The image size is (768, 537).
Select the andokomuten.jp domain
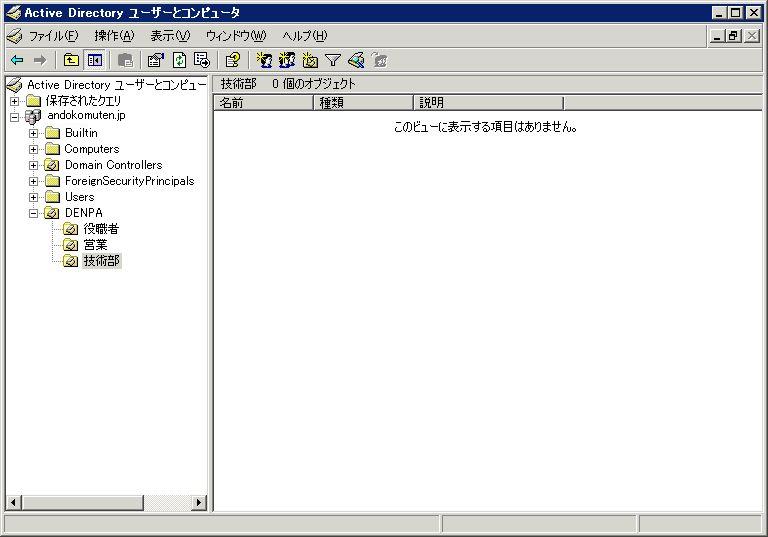point(86,116)
